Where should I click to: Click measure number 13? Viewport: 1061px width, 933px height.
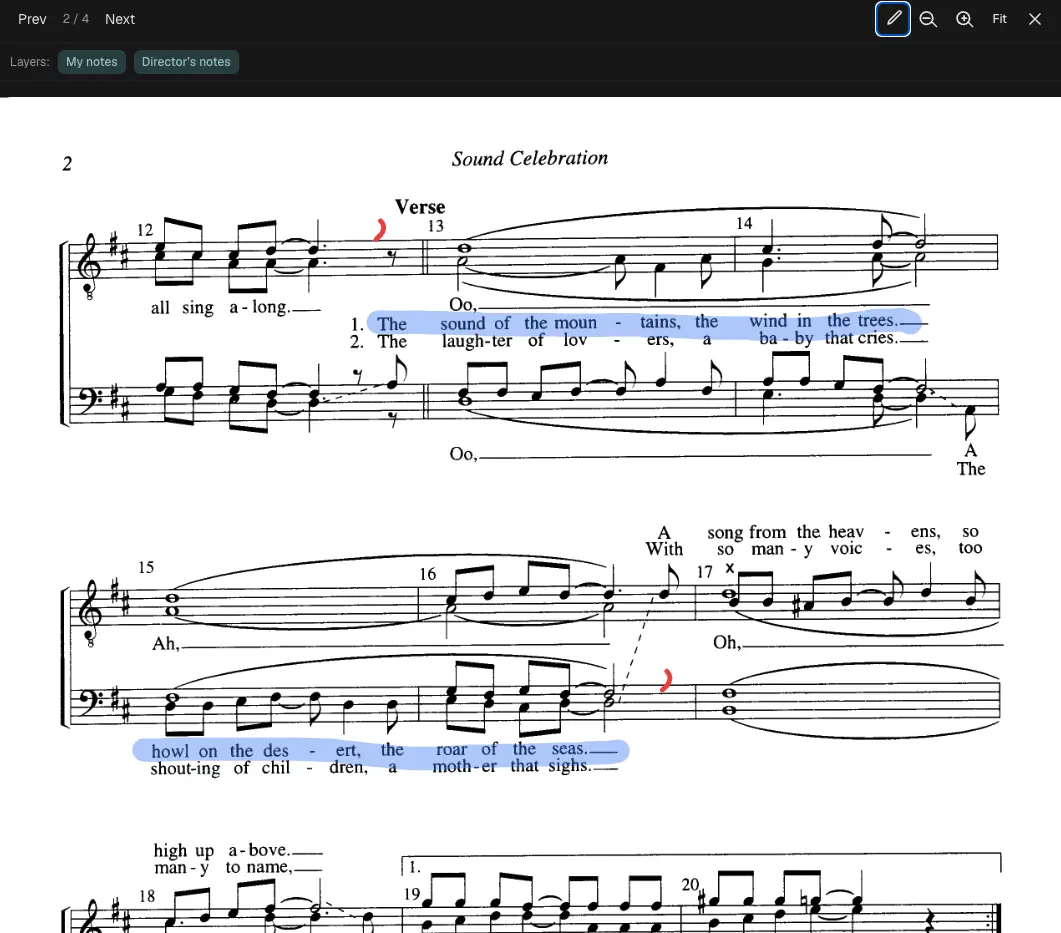pos(436,225)
